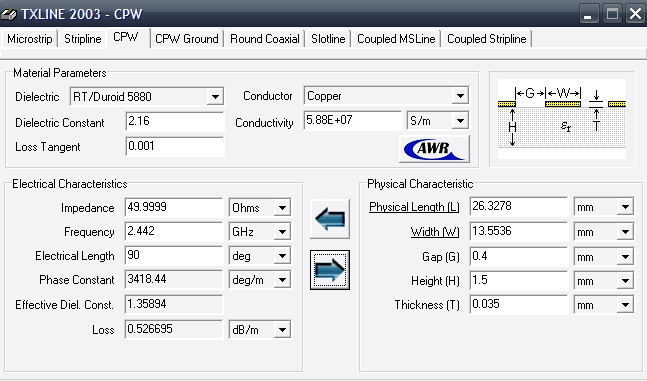
Task: Minimize the TXLINE window
Action: click(x=589, y=14)
